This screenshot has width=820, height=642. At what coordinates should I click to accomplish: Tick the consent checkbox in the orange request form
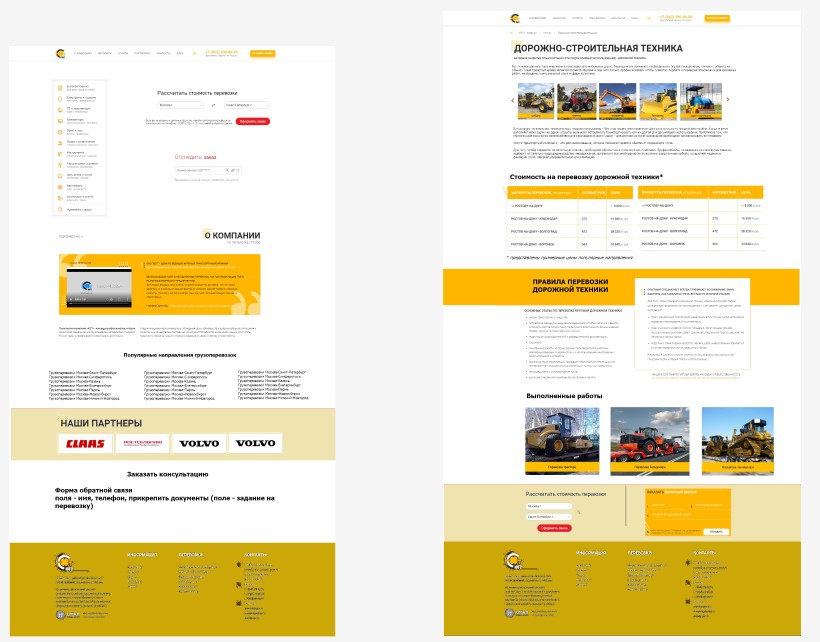[x=649, y=530]
